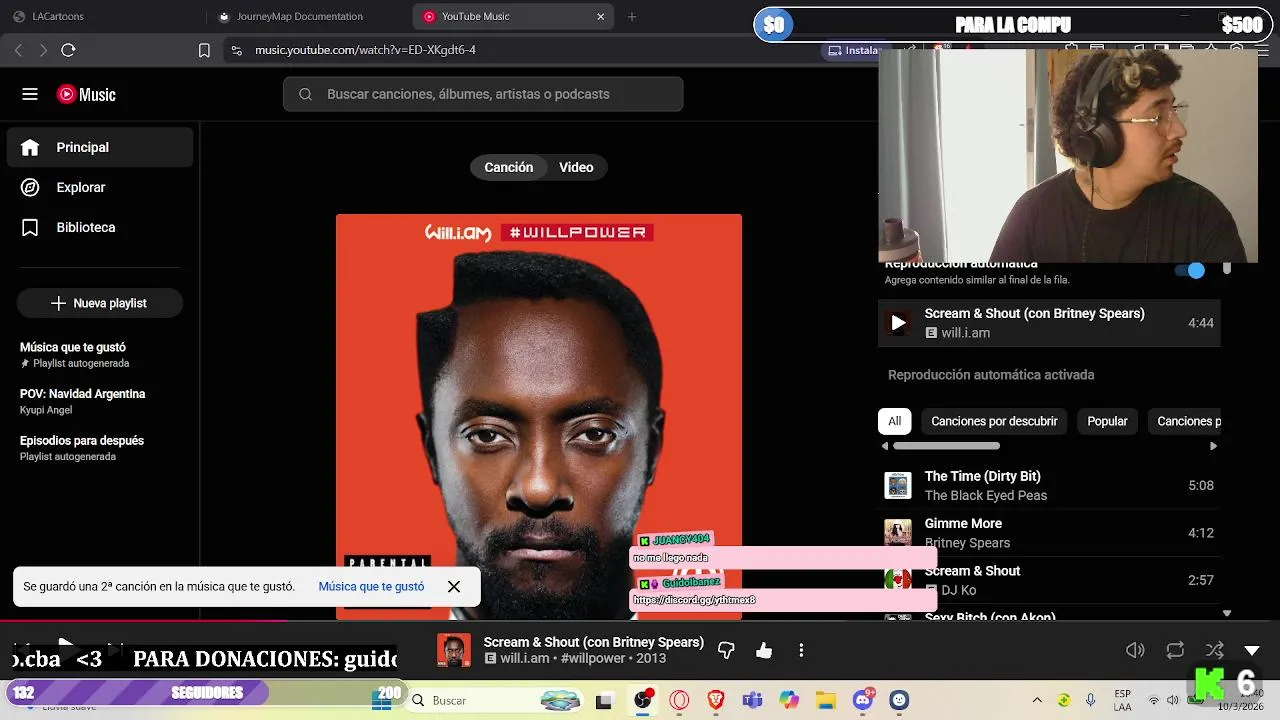Open the volume control

pyautogui.click(x=1135, y=650)
